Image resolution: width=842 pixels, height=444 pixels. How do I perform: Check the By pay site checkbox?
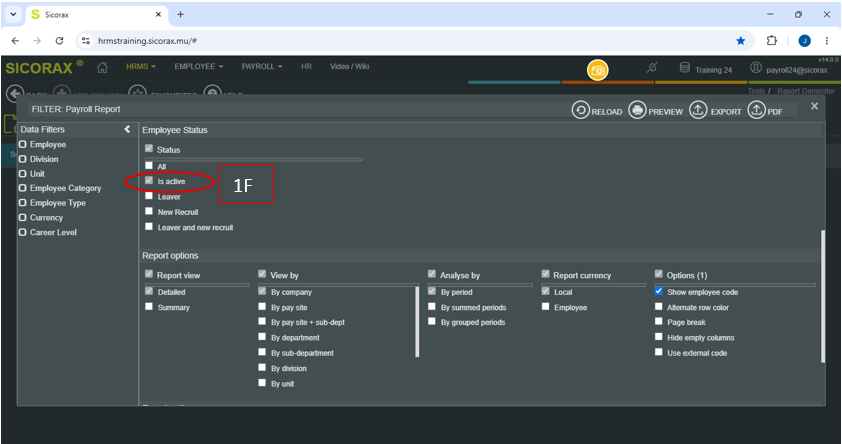[262, 307]
